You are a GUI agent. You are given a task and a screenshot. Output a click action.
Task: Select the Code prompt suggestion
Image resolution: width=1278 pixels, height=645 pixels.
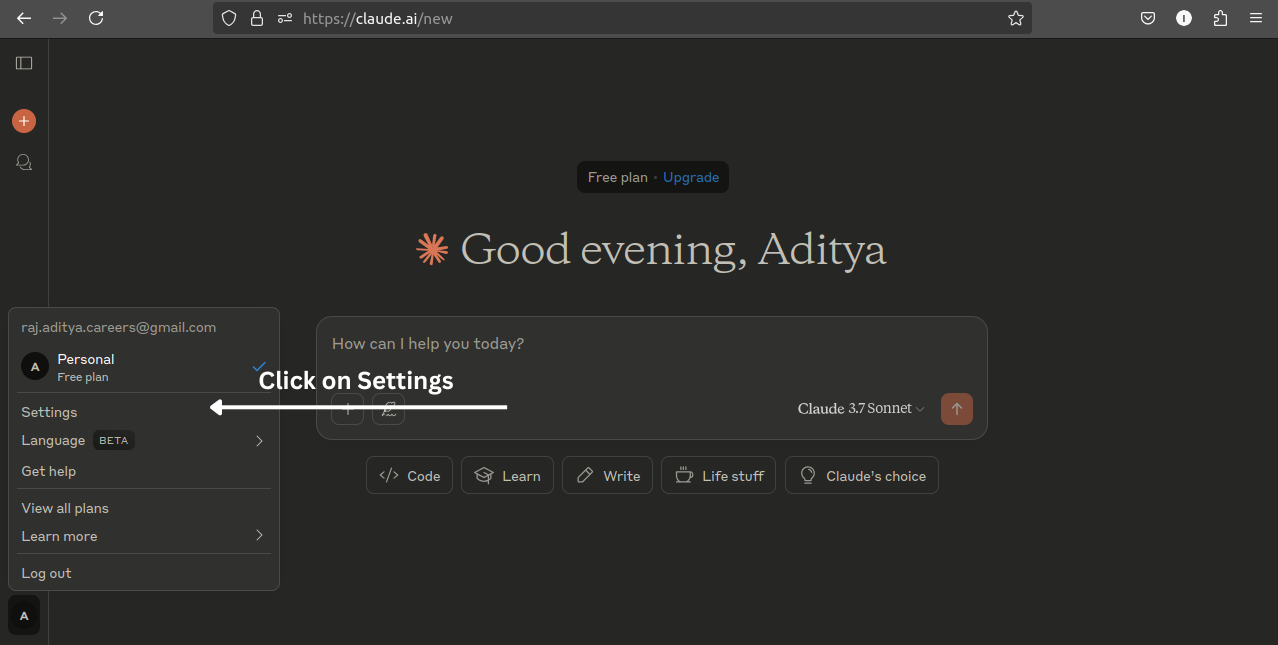(x=409, y=475)
